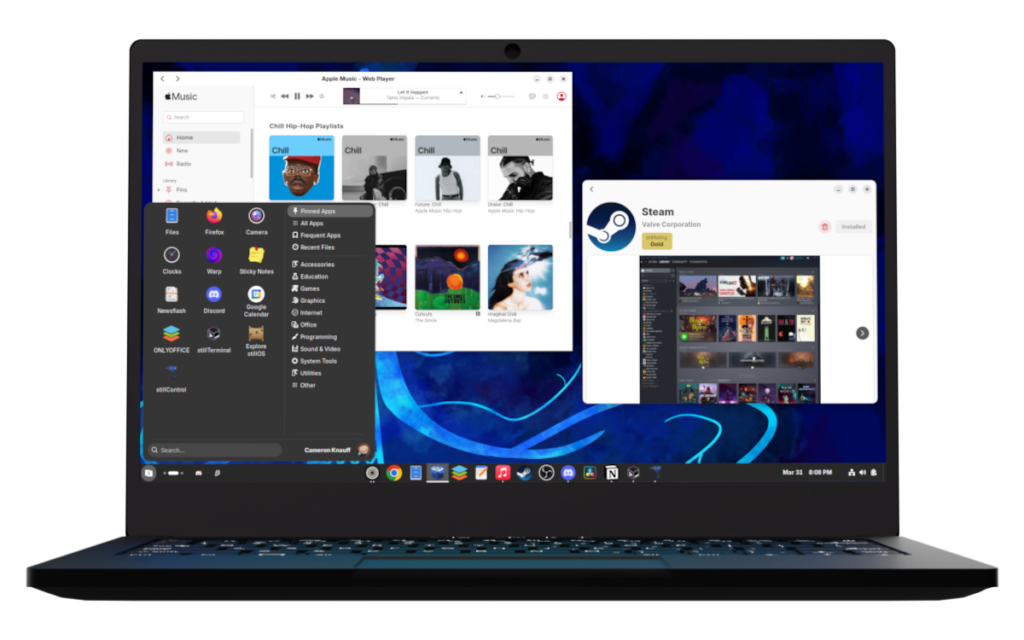
Task: Click the uninstall trash icon for Steam
Action: pos(825,227)
